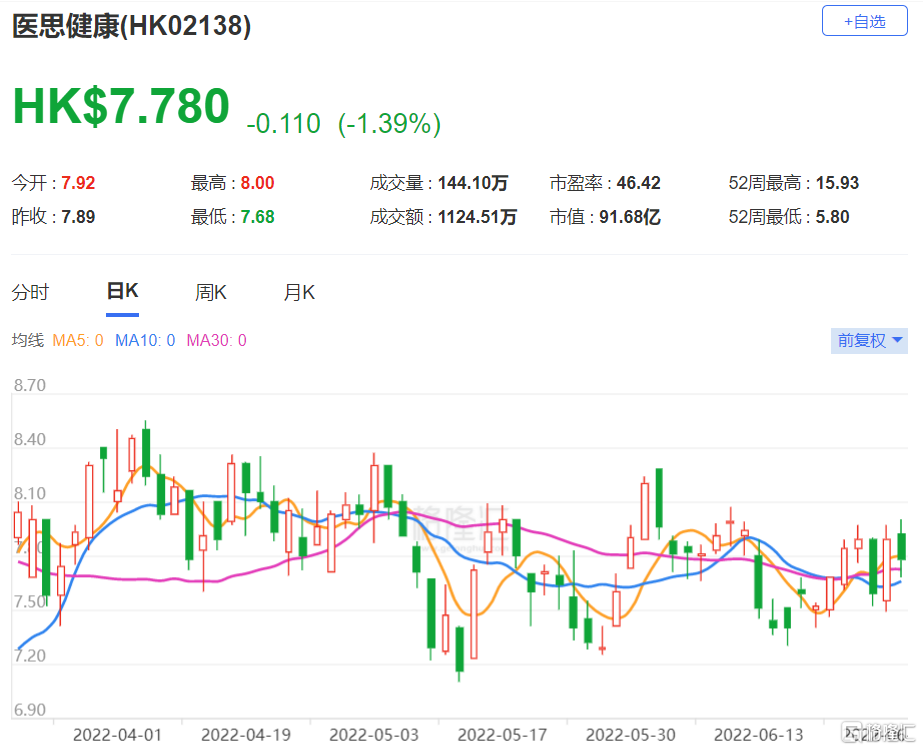Click the percentage change (-1.39%)
The image size is (923, 750).
(x=389, y=124)
